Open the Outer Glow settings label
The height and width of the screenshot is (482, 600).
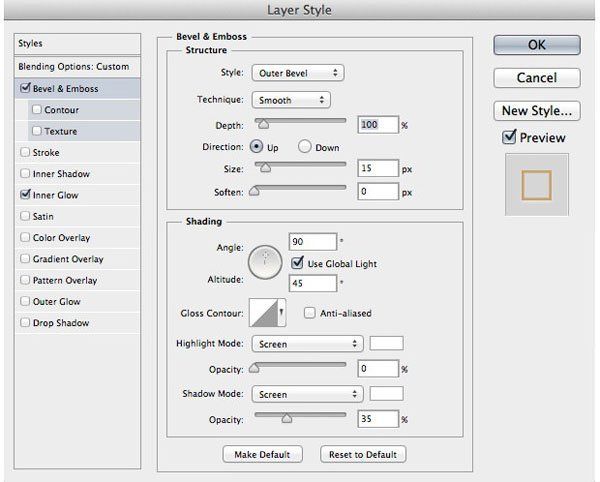57,301
